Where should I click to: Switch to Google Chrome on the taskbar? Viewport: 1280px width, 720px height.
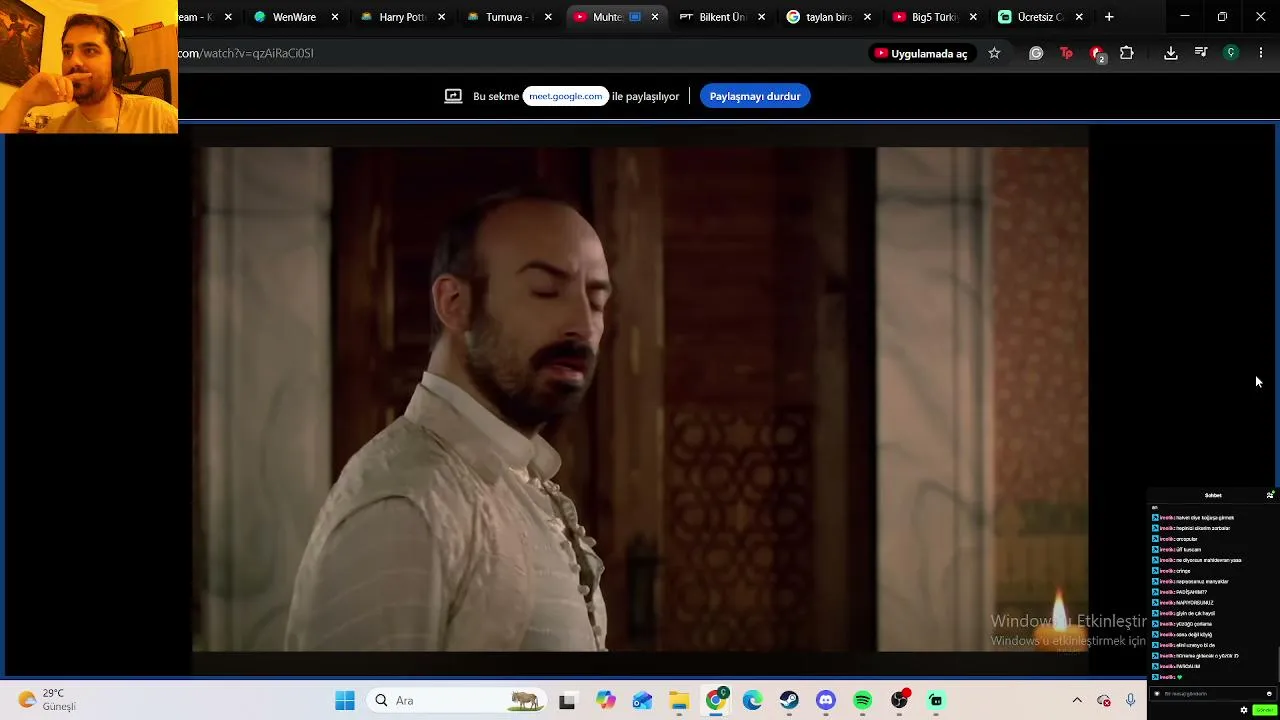pyautogui.click(x=716, y=701)
